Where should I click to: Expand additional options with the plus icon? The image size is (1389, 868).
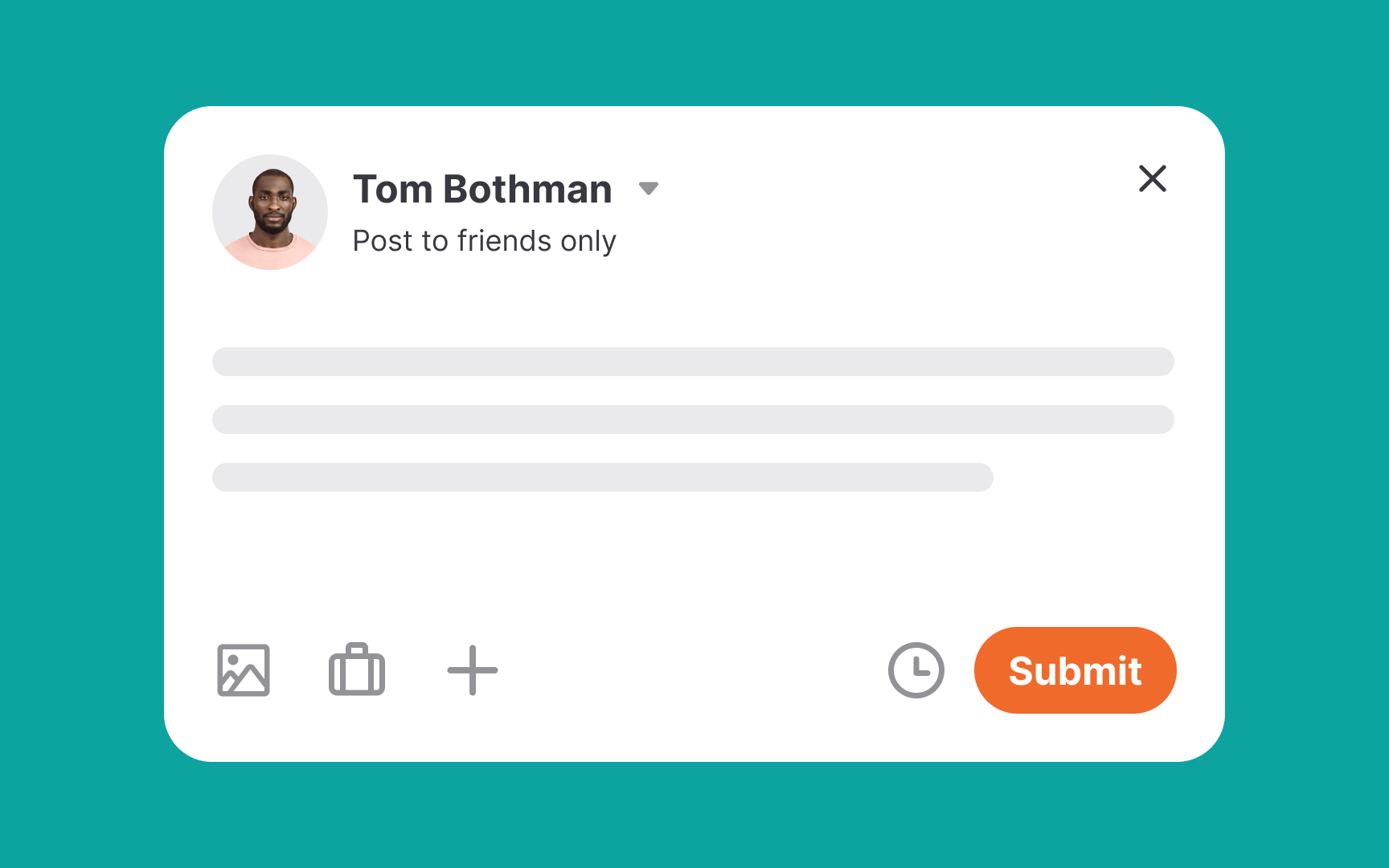coord(472,670)
